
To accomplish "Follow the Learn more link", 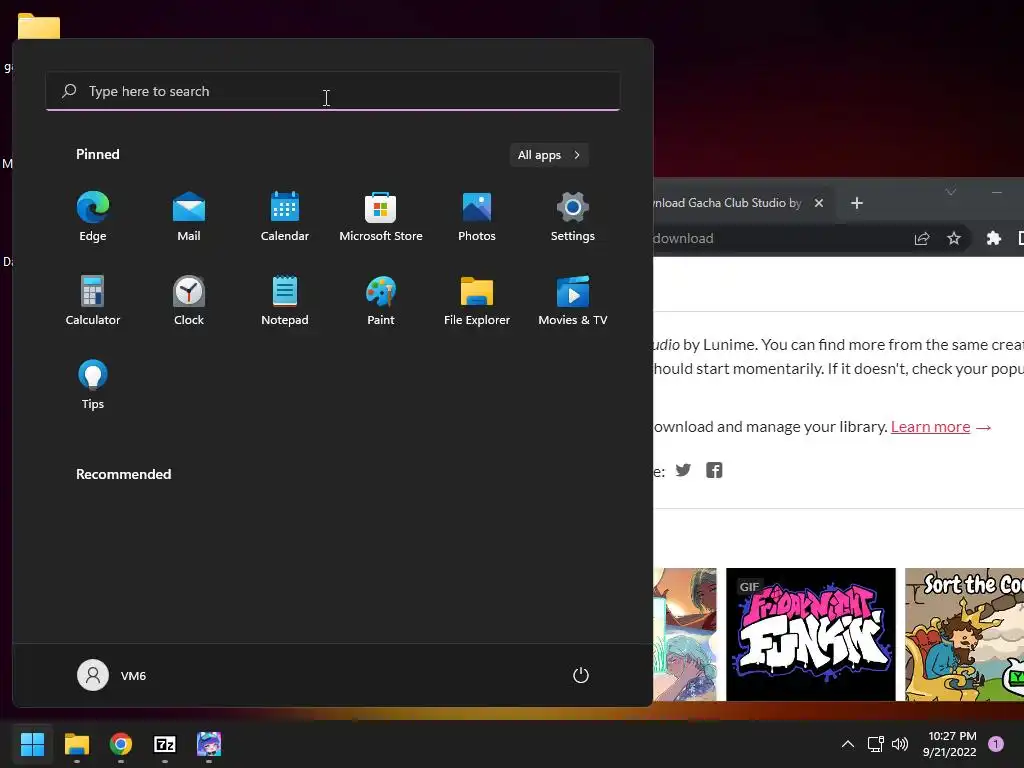I will pos(930,426).
